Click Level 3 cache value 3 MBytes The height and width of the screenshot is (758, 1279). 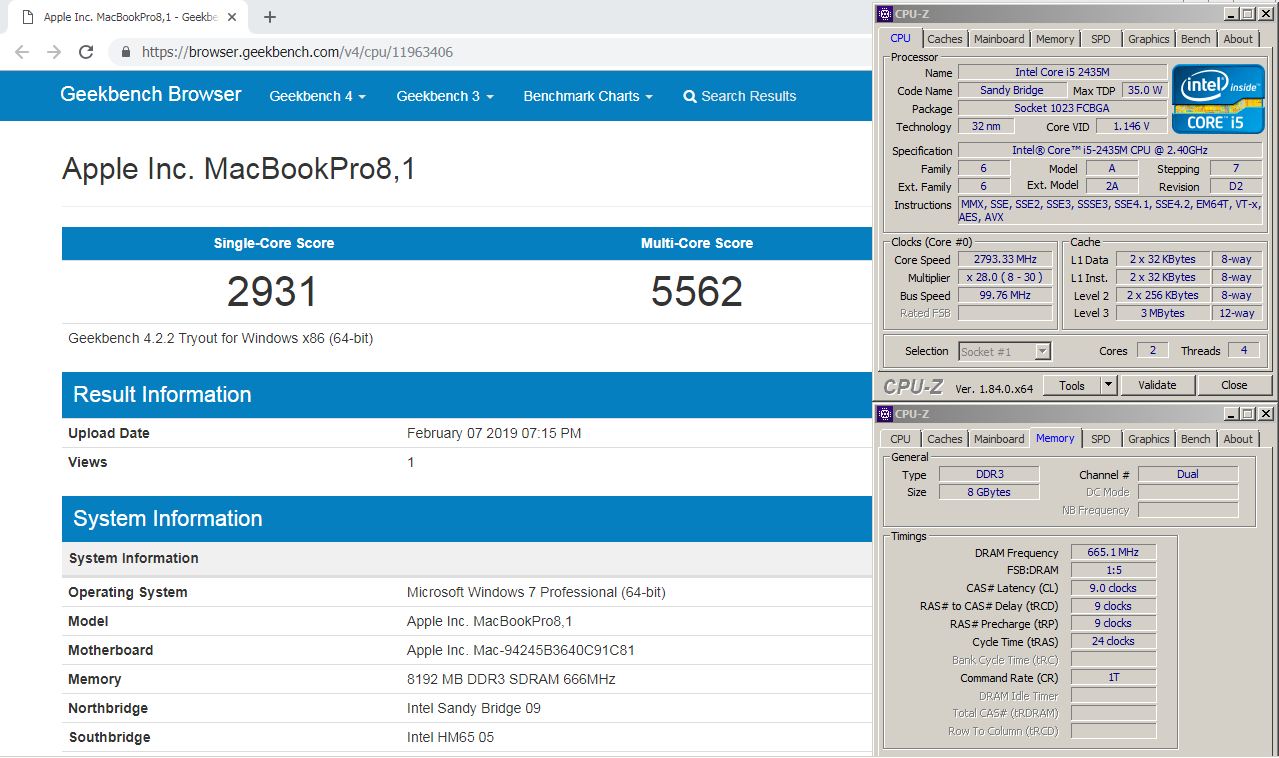click(x=1163, y=313)
